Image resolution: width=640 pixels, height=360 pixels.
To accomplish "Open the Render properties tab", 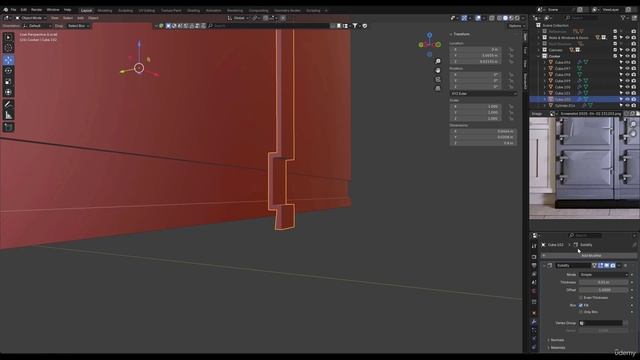I will [534, 257].
